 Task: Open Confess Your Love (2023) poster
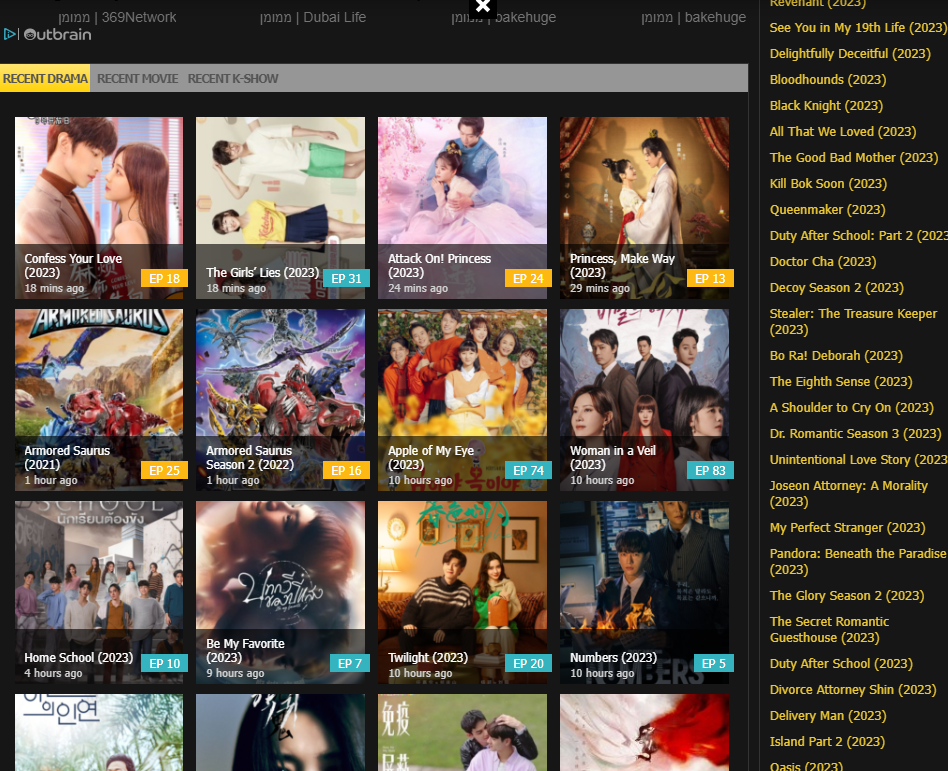click(99, 207)
